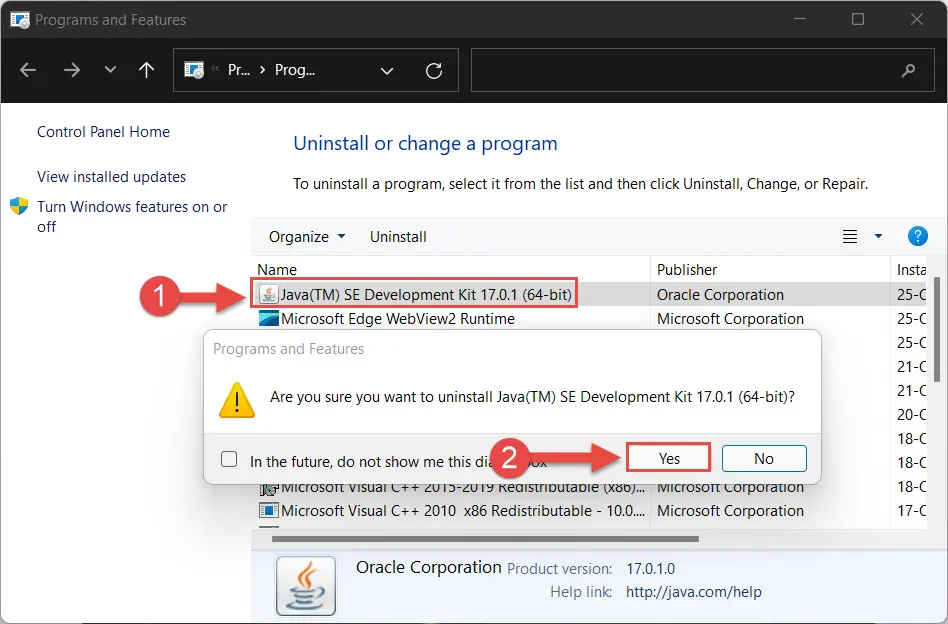
Task: Click Microsoft Corporation publisher for Edge WebView2
Action: point(730,319)
